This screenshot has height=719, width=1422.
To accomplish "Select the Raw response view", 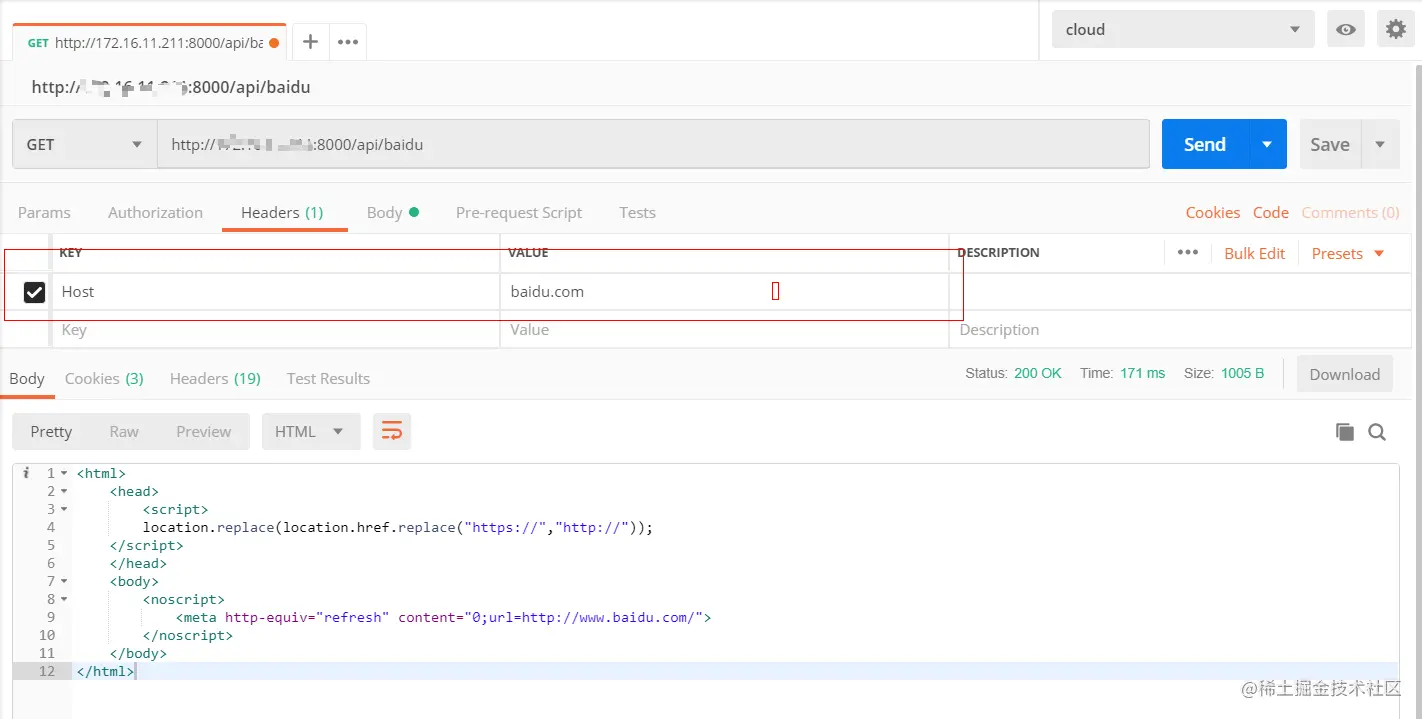I will (124, 431).
